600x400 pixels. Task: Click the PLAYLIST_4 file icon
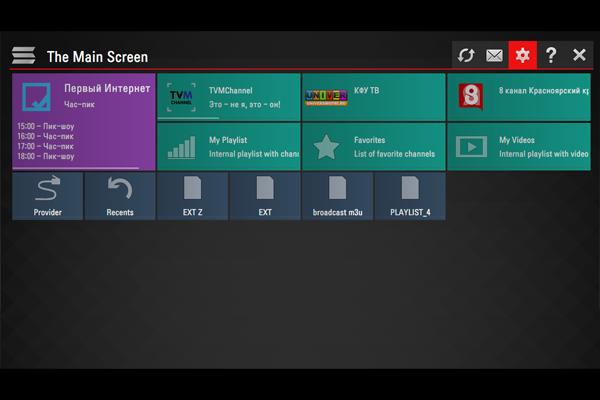[410, 188]
